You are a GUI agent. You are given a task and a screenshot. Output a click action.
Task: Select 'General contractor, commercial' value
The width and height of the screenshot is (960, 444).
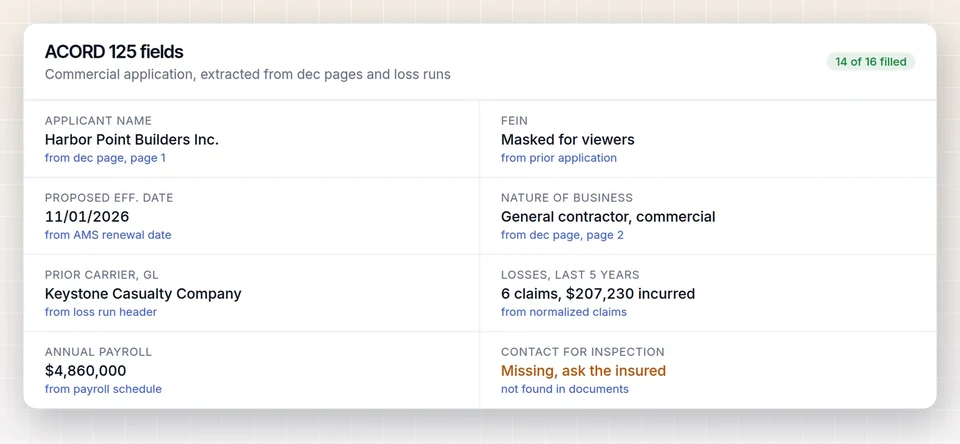coord(608,217)
